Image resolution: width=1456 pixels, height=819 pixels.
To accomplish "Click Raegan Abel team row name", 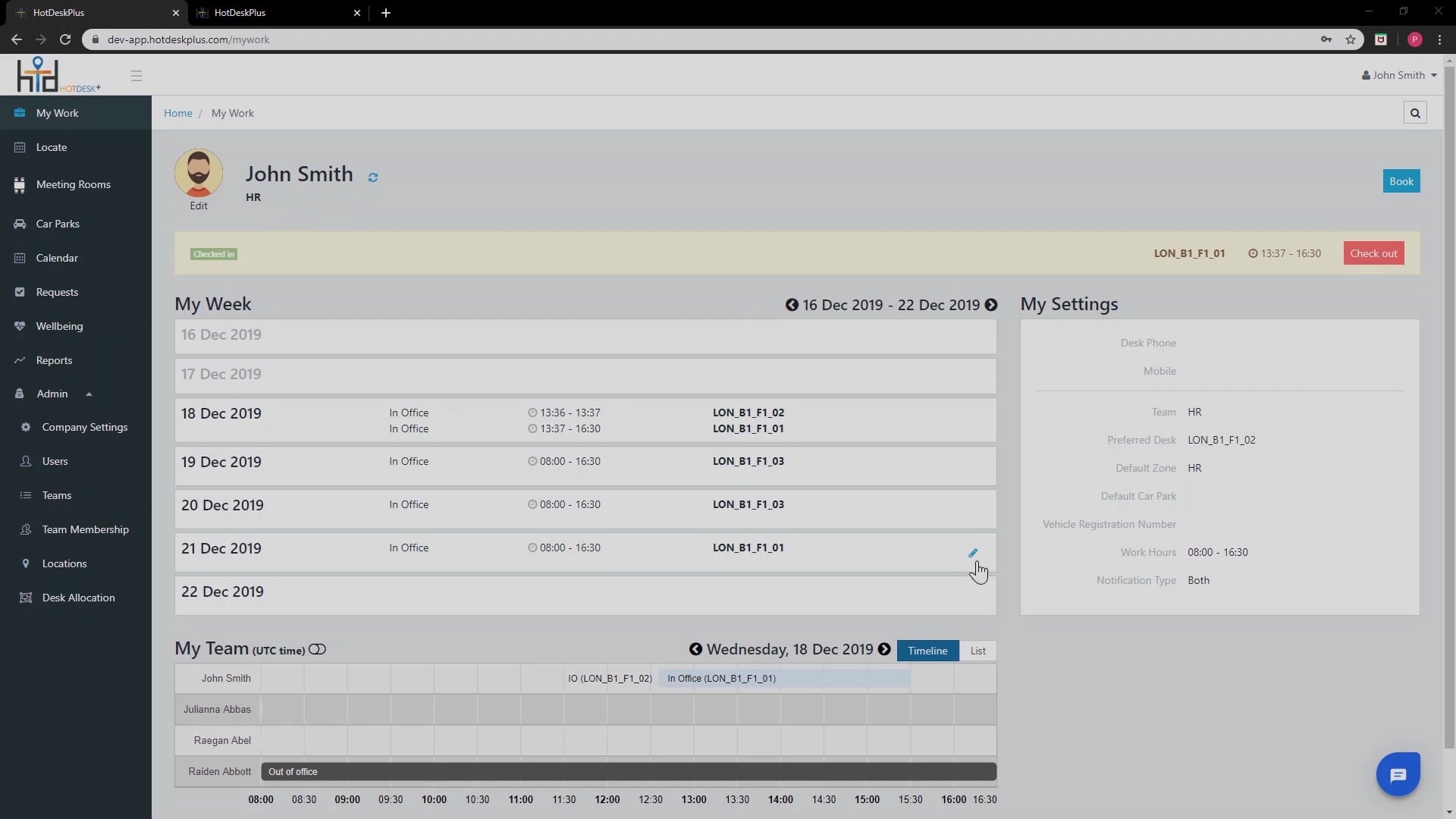I will pyautogui.click(x=222, y=741).
